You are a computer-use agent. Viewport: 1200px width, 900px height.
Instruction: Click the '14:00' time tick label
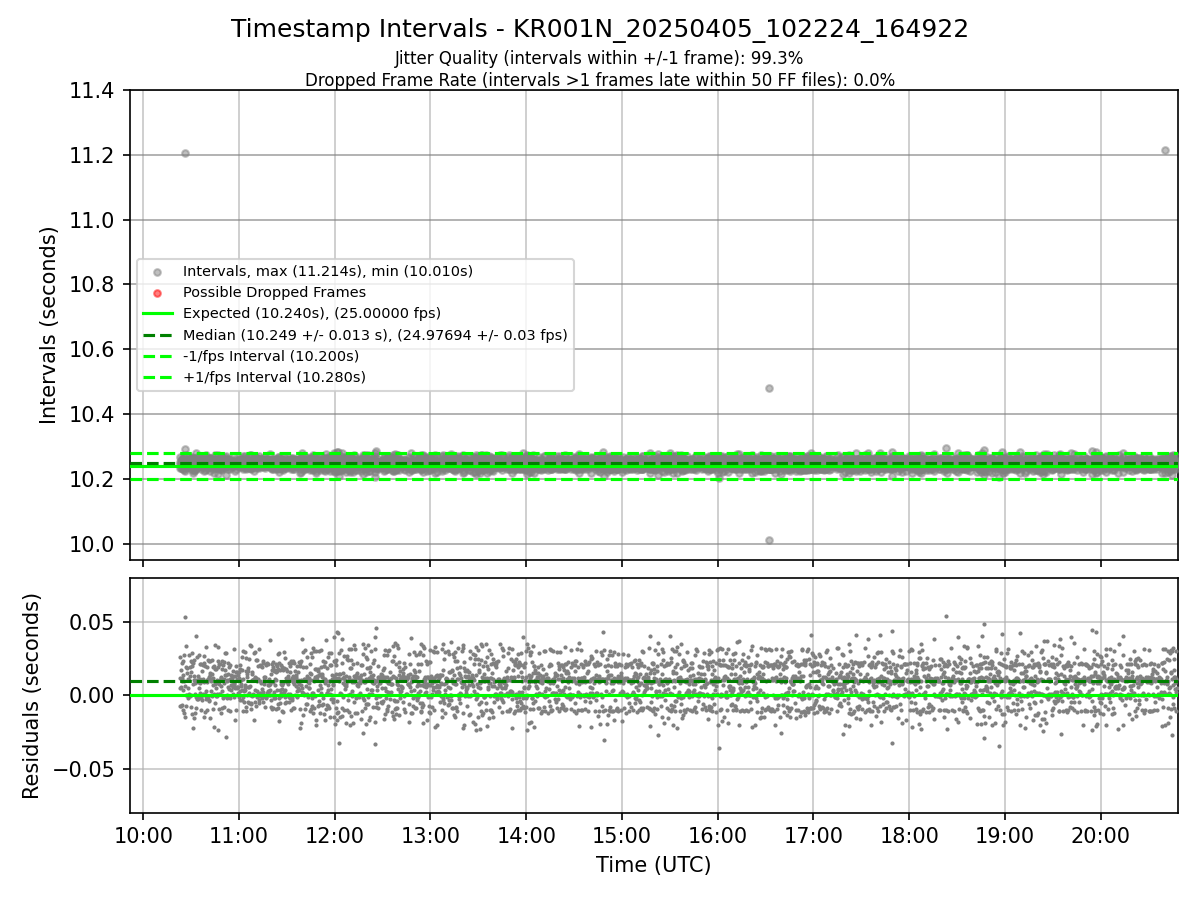526,834
